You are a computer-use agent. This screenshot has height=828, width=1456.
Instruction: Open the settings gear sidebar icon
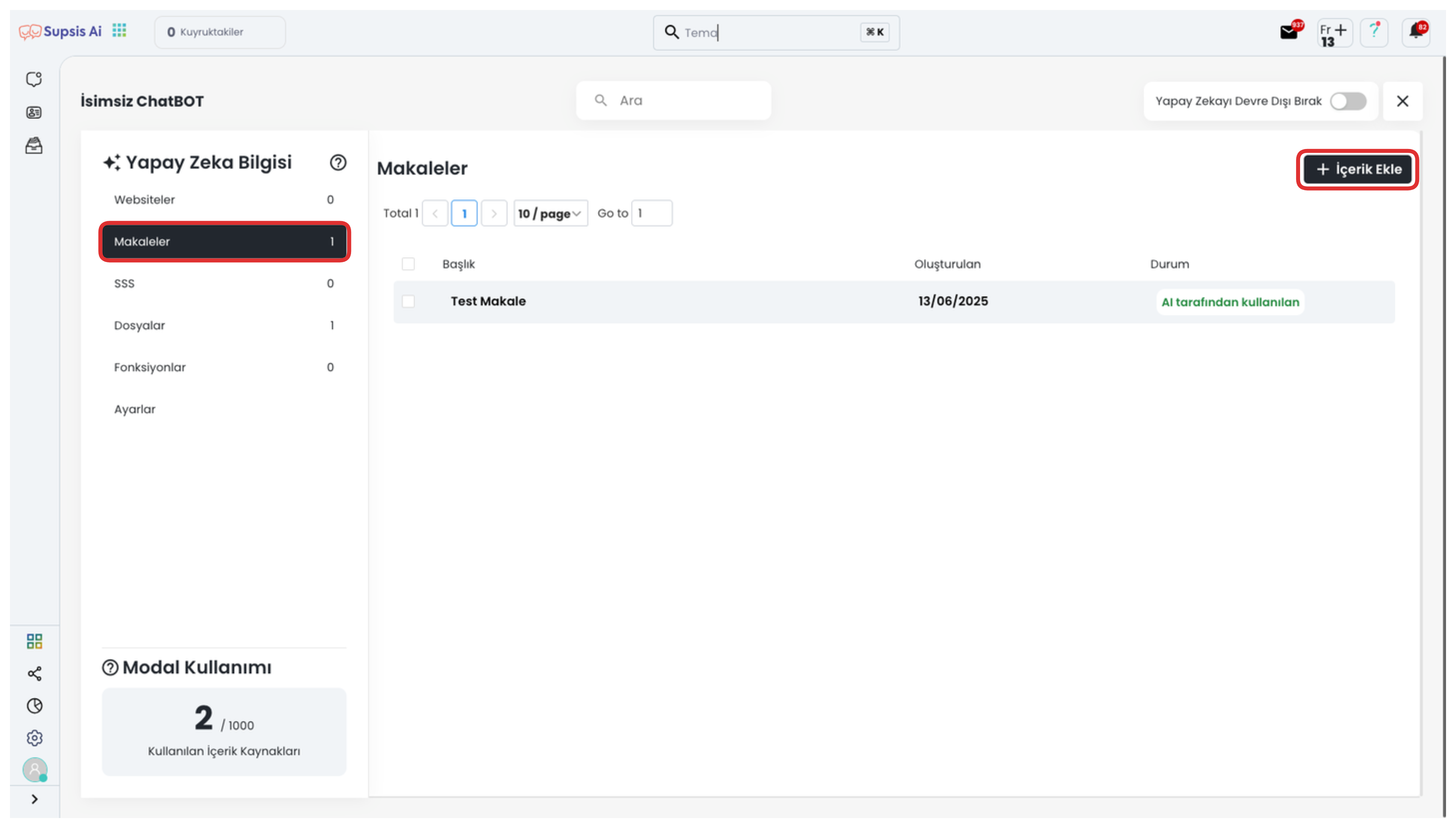click(34, 738)
